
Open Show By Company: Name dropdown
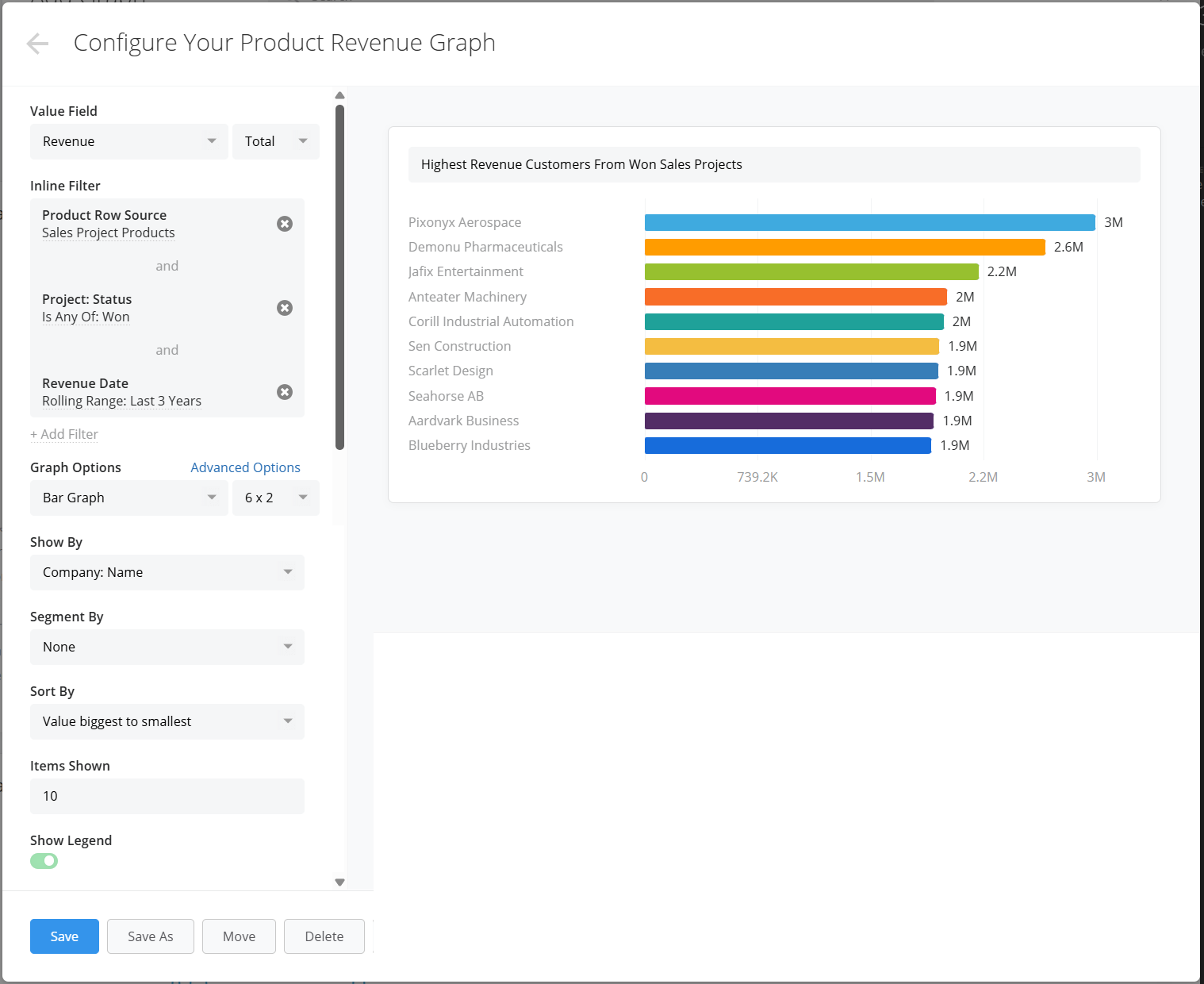click(x=167, y=572)
